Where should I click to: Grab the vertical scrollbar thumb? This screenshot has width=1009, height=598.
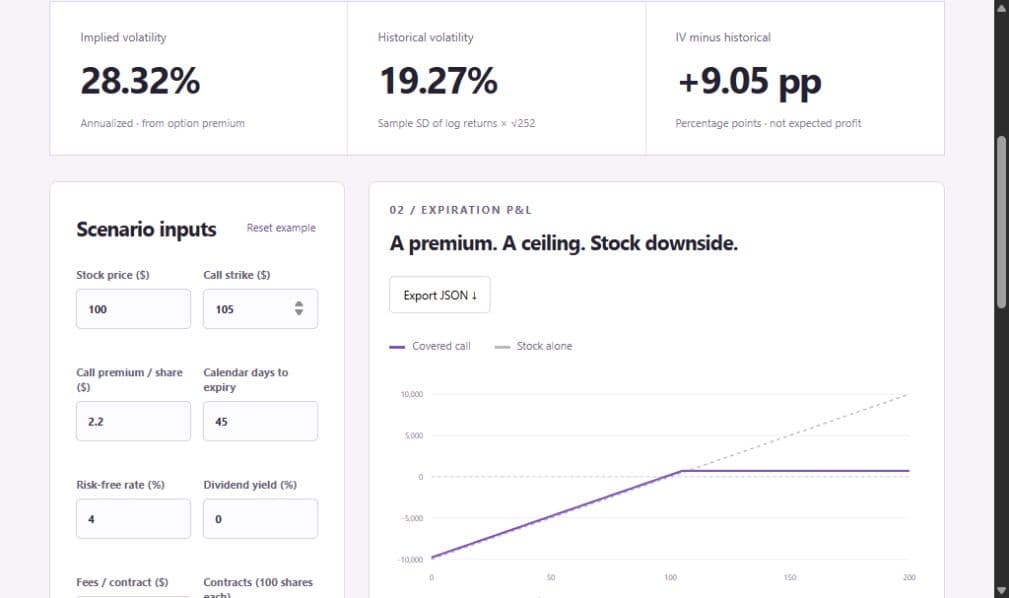tap(1001, 222)
